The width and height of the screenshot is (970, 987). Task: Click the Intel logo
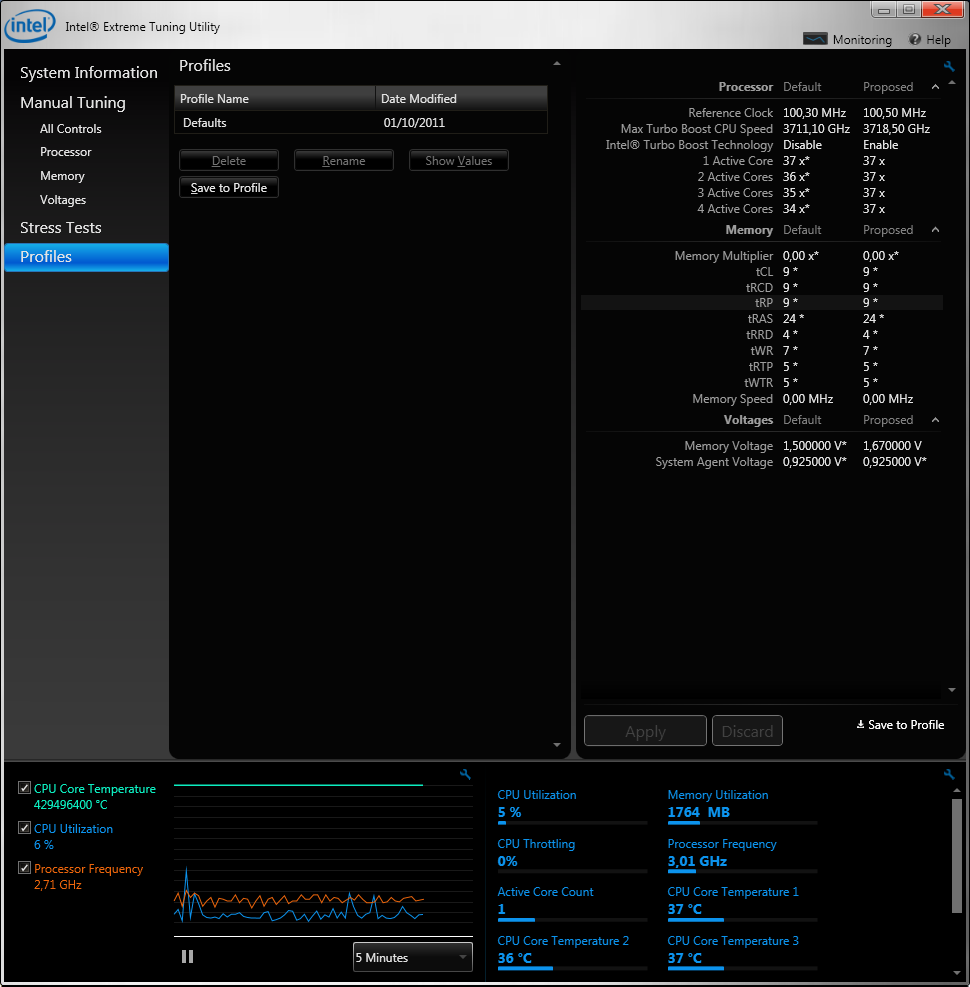(x=30, y=26)
